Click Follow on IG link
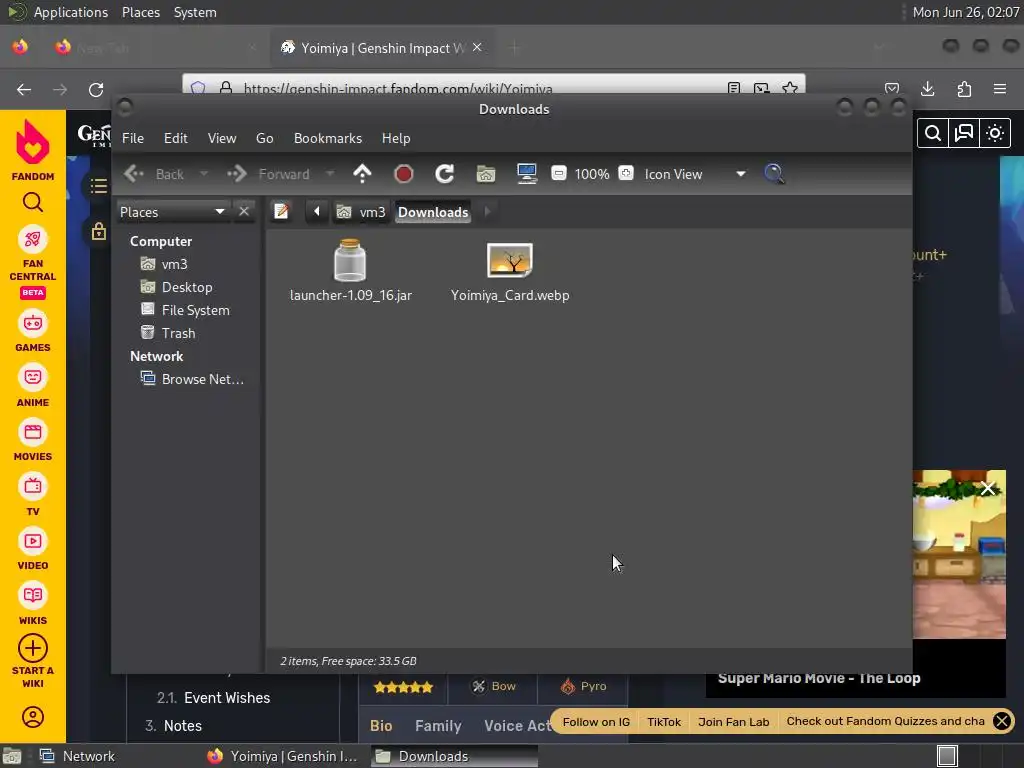The width and height of the screenshot is (1024, 768). coord(596,722)
